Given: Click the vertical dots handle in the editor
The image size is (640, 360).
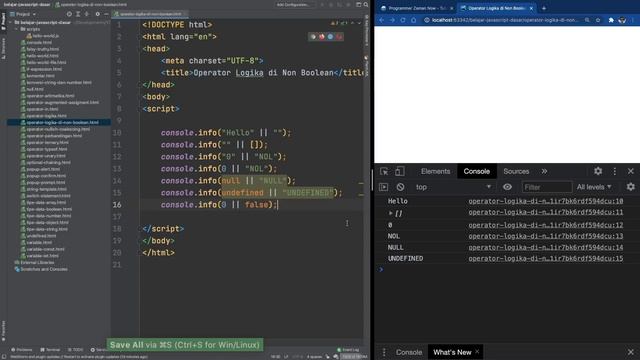Looking at the screenshot, I should (x=347, y=223).
